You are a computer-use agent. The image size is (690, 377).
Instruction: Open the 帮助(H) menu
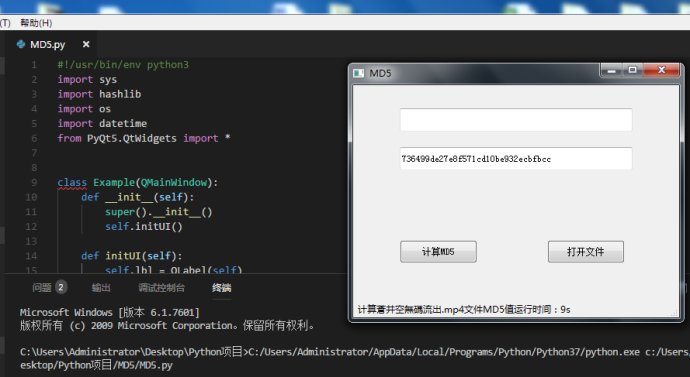(36, 23)
